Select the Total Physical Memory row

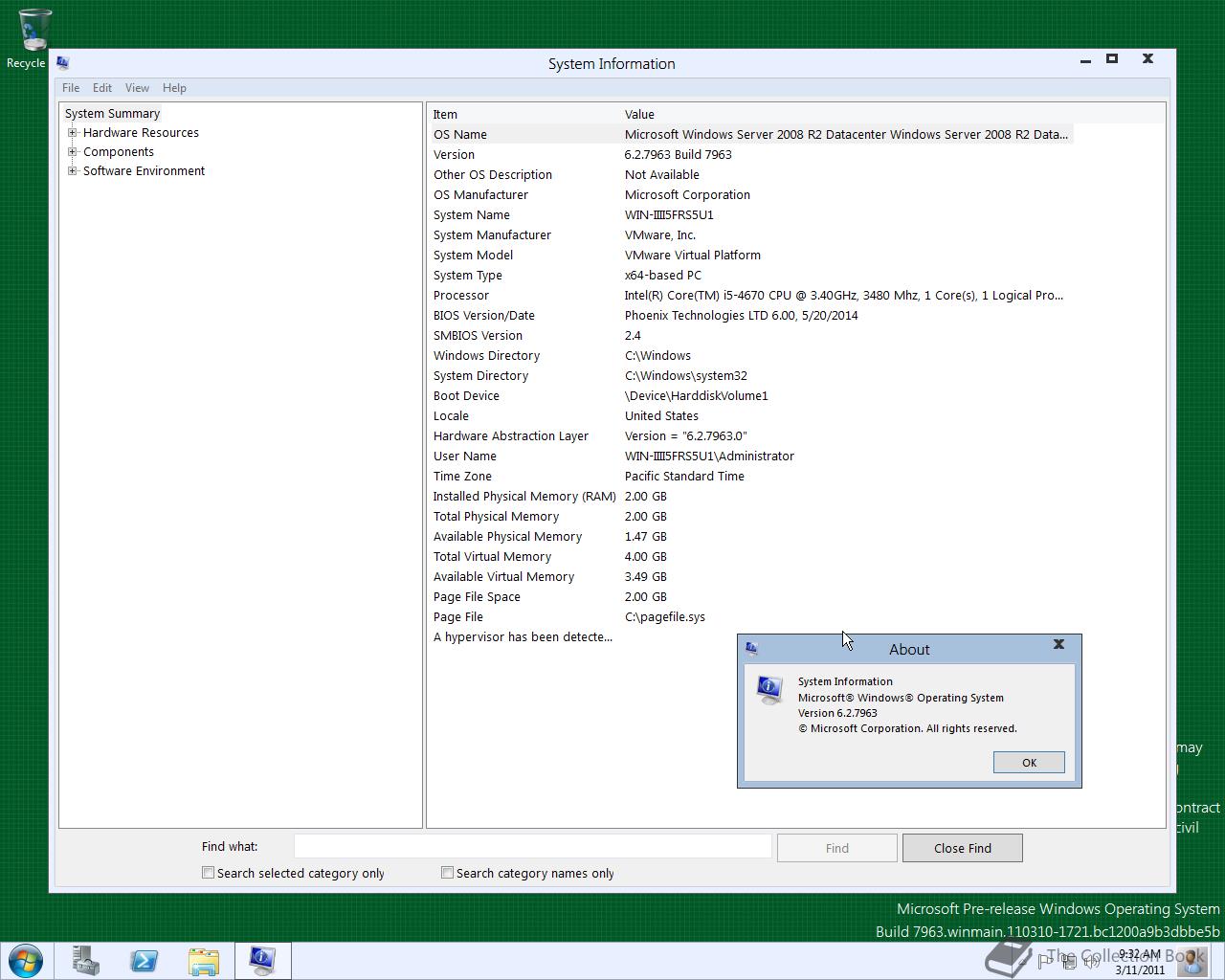(x=751, y=517)
